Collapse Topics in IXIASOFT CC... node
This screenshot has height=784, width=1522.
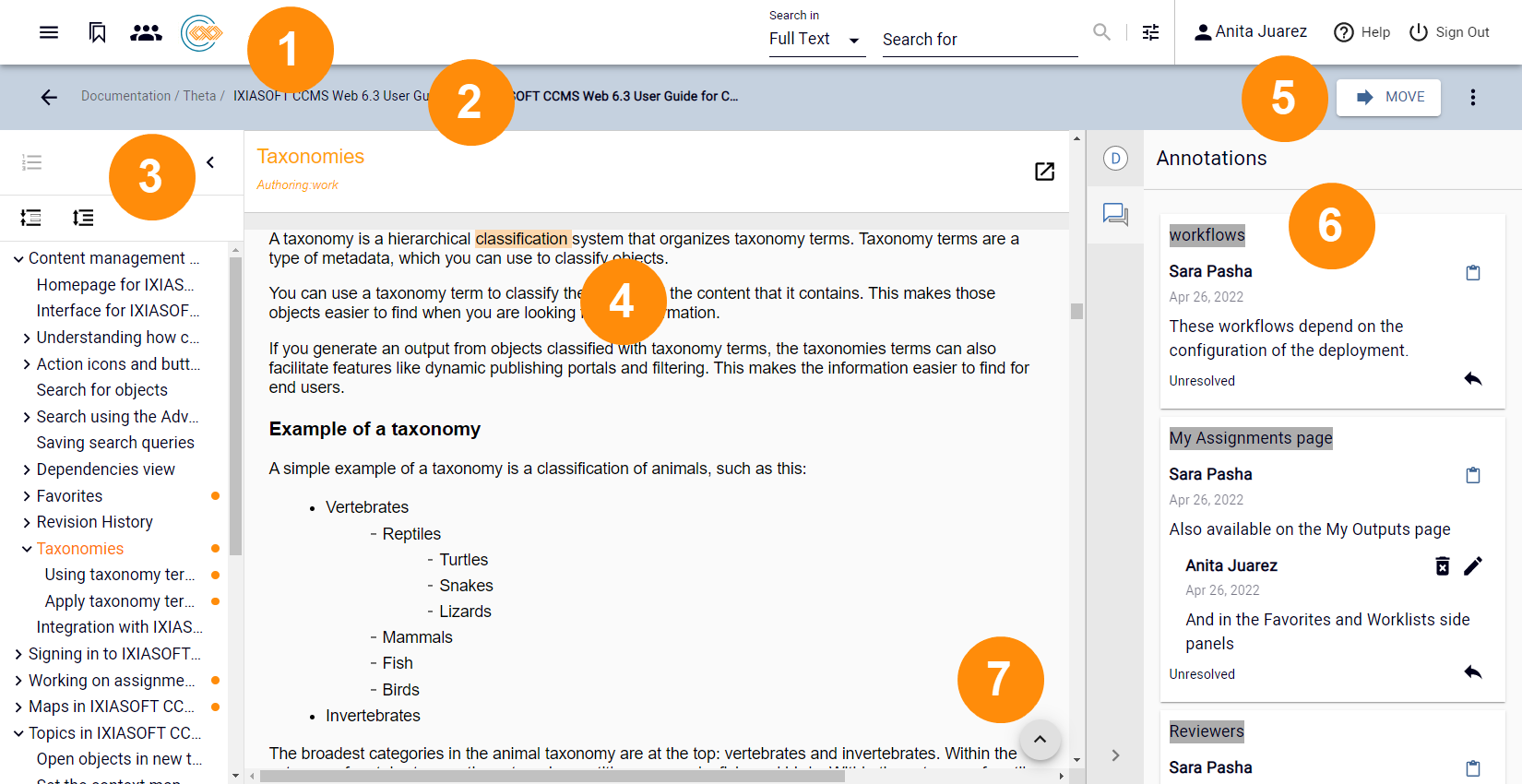point(18,734)
